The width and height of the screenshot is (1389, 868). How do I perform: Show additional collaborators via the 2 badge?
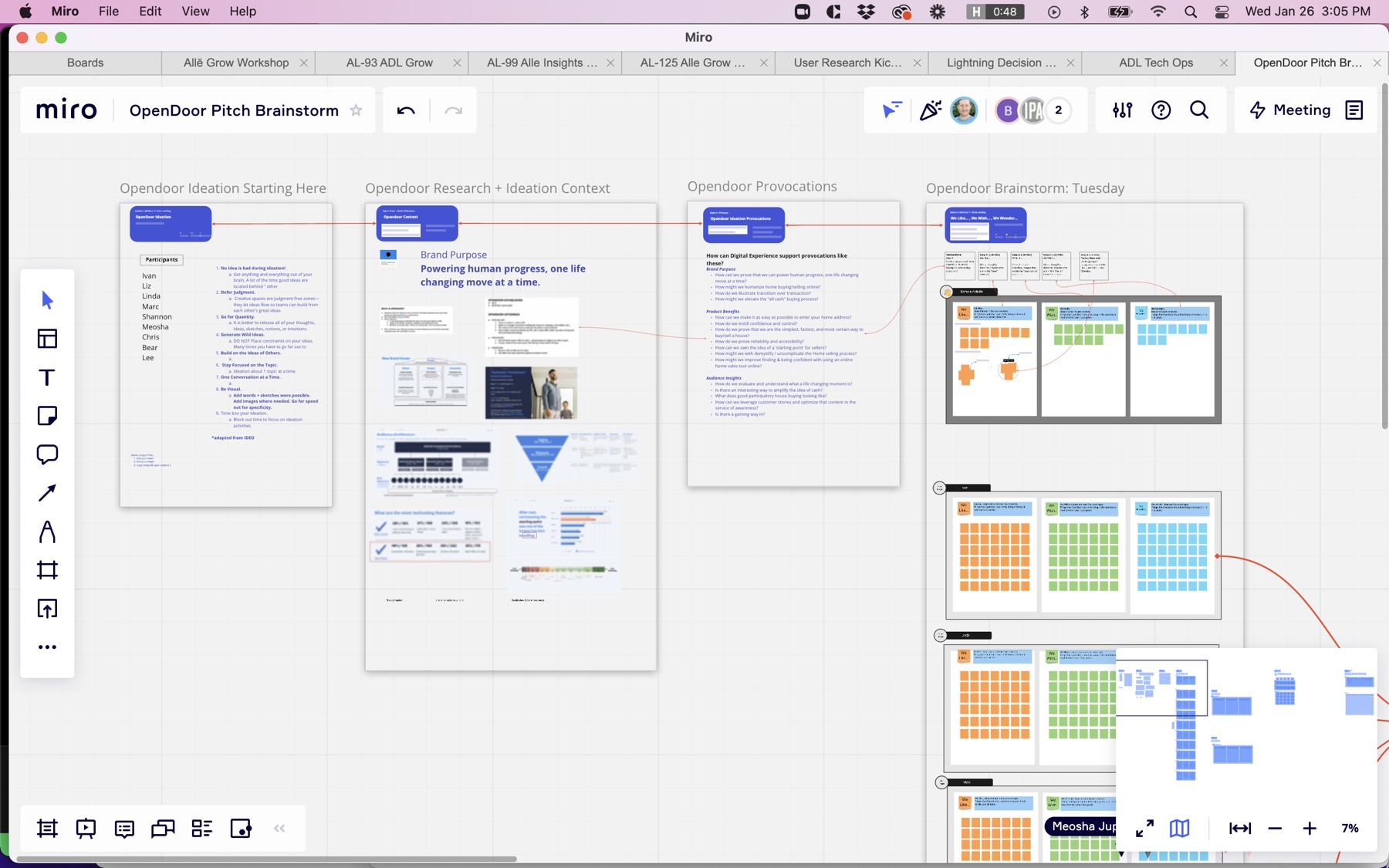point(1059,110)
